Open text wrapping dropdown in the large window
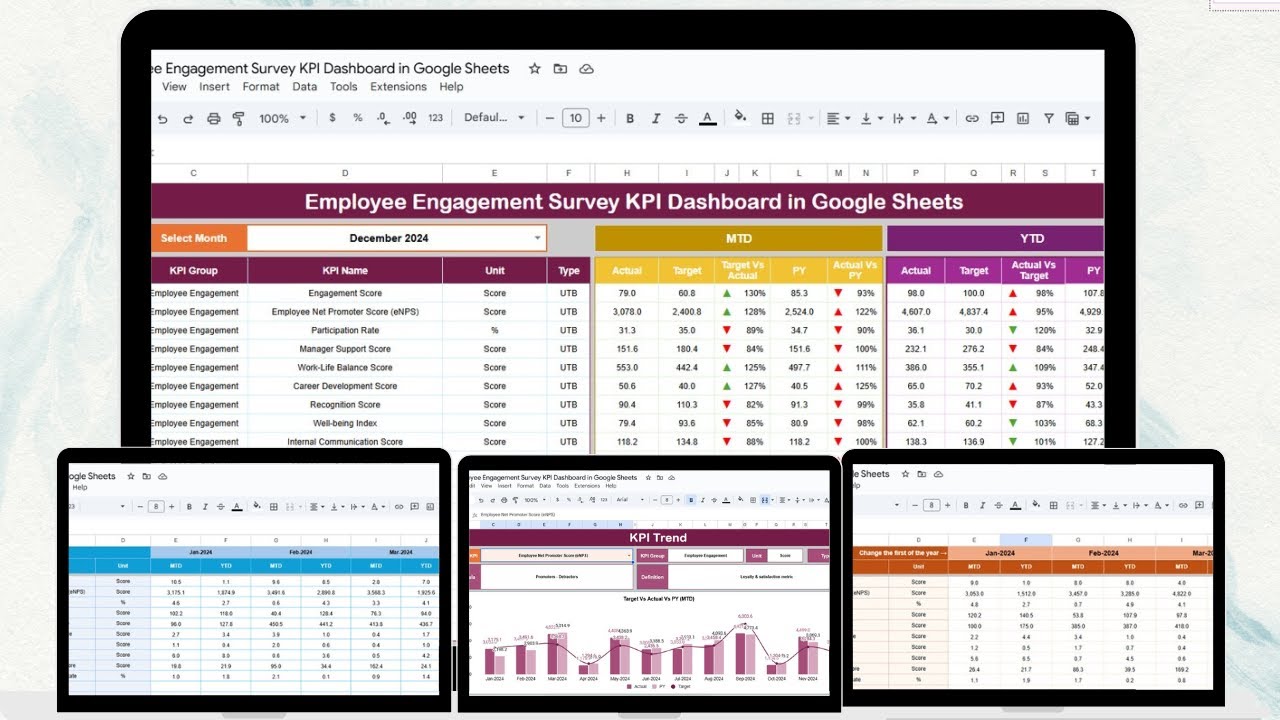The image size is (1280, 720). pyautogui.click(x=903, y=118)
